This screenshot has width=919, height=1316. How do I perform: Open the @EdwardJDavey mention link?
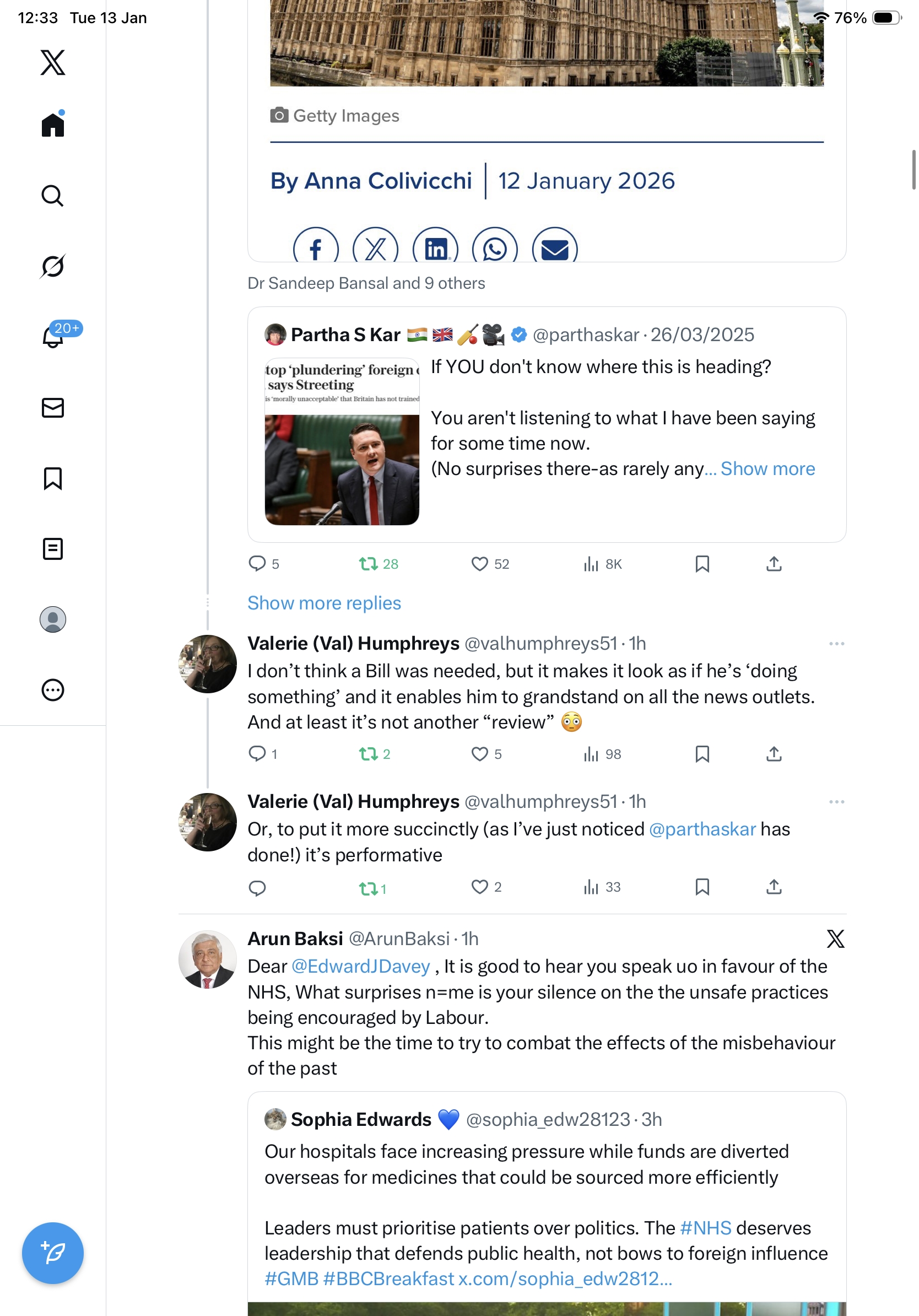tap(361, 967)
